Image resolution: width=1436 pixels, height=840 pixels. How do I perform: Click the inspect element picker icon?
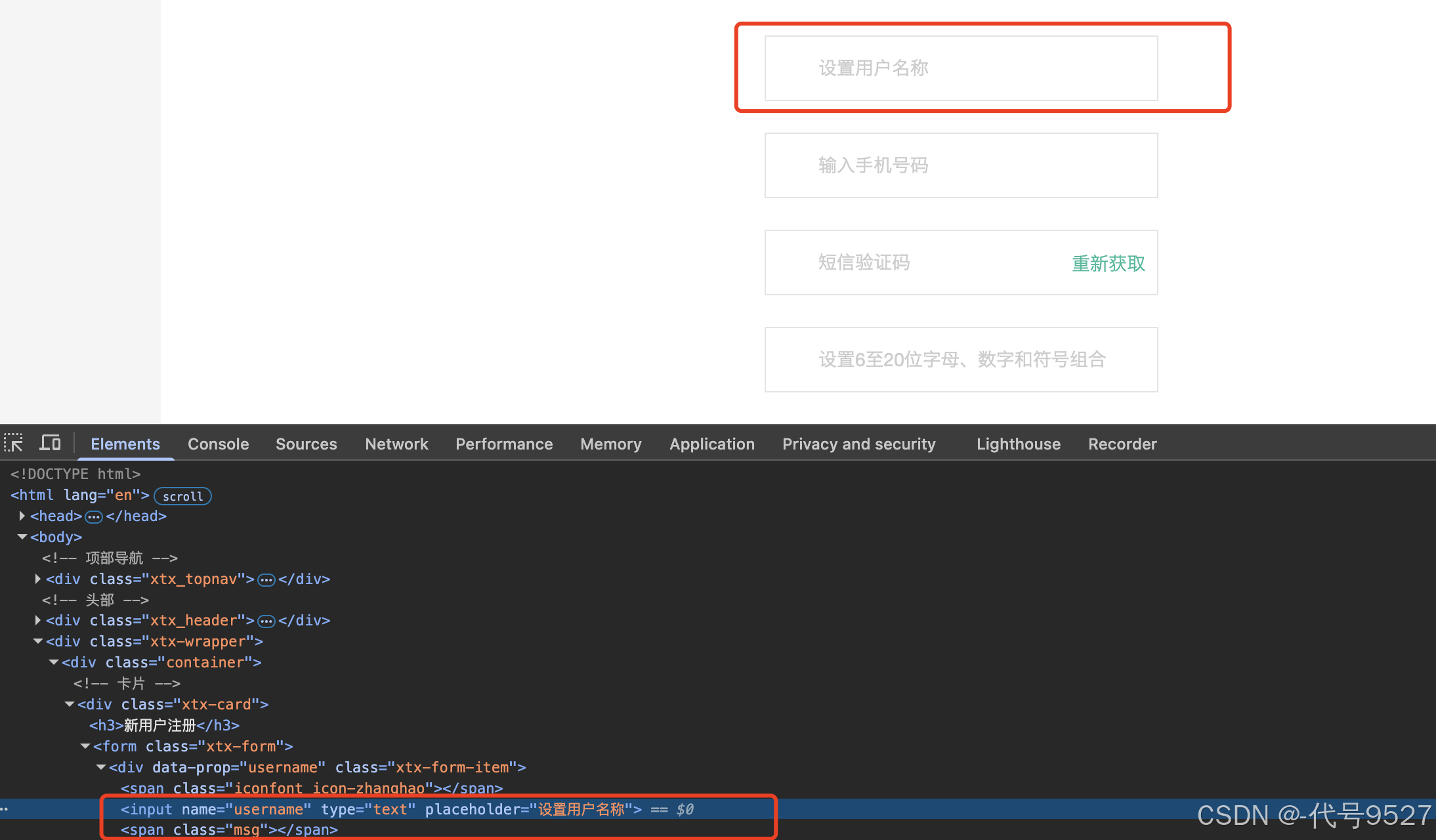(x=14, y=443)
